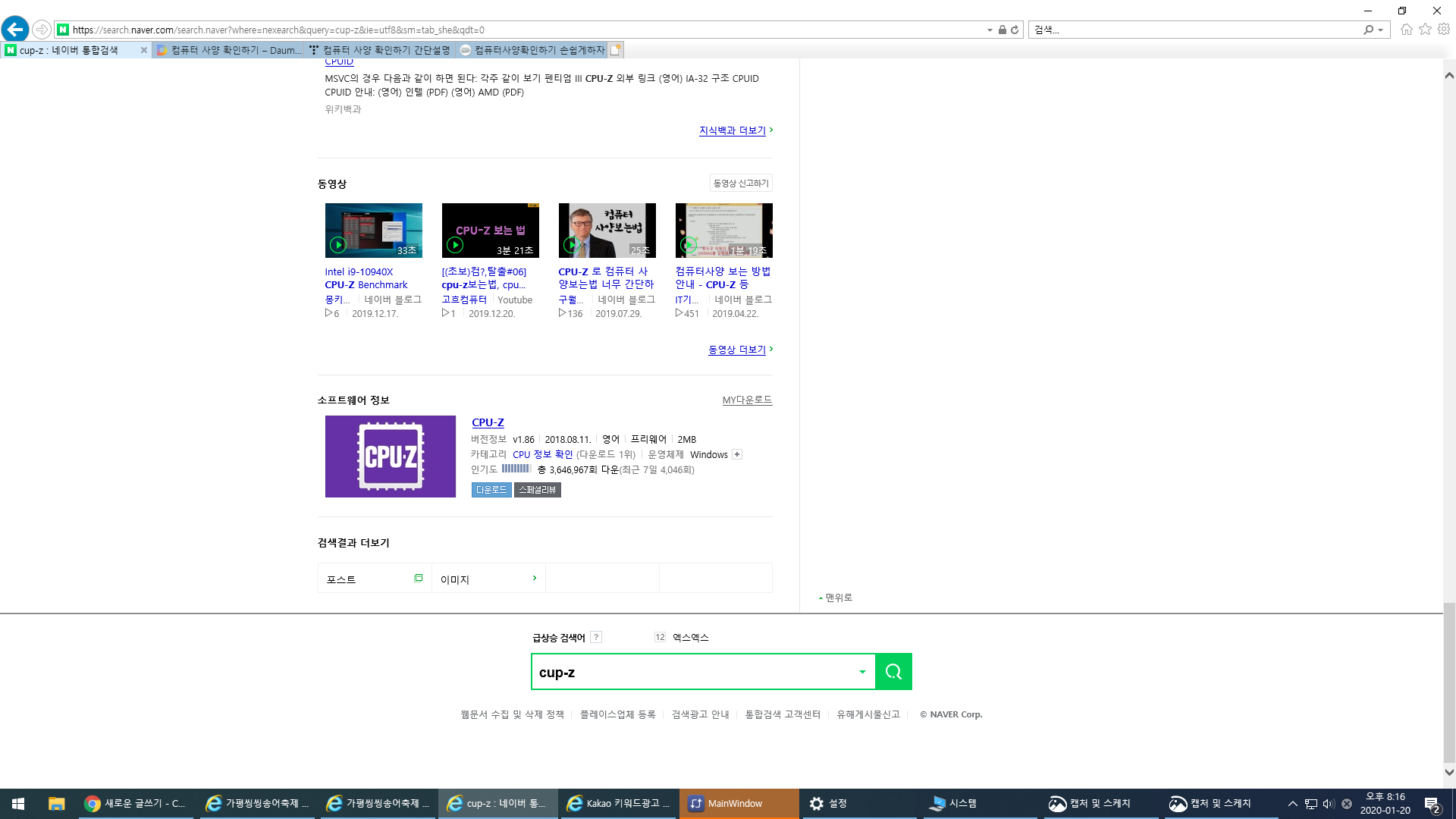The image size is (1456, 819).
Task: Click the blue 다운로드 button
Action: click(491, 490)
